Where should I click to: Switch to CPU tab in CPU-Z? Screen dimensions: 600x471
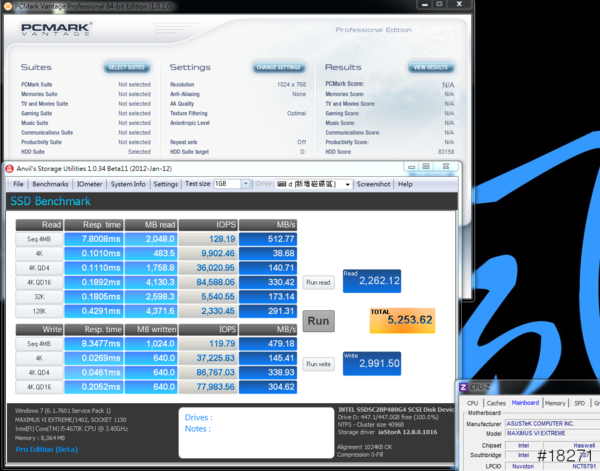coord(473,403)
